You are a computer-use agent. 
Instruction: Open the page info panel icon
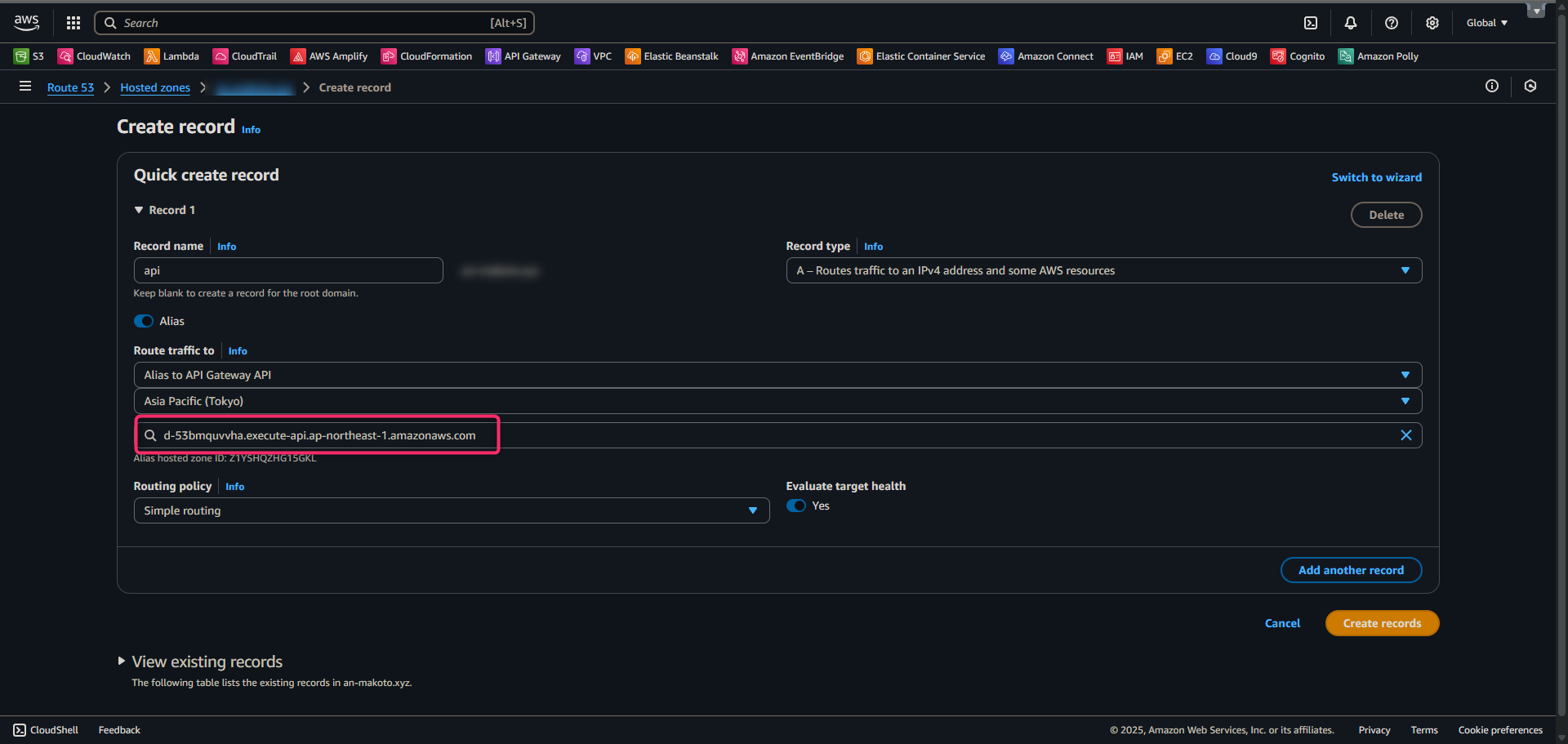click(x=1492, y=87)
